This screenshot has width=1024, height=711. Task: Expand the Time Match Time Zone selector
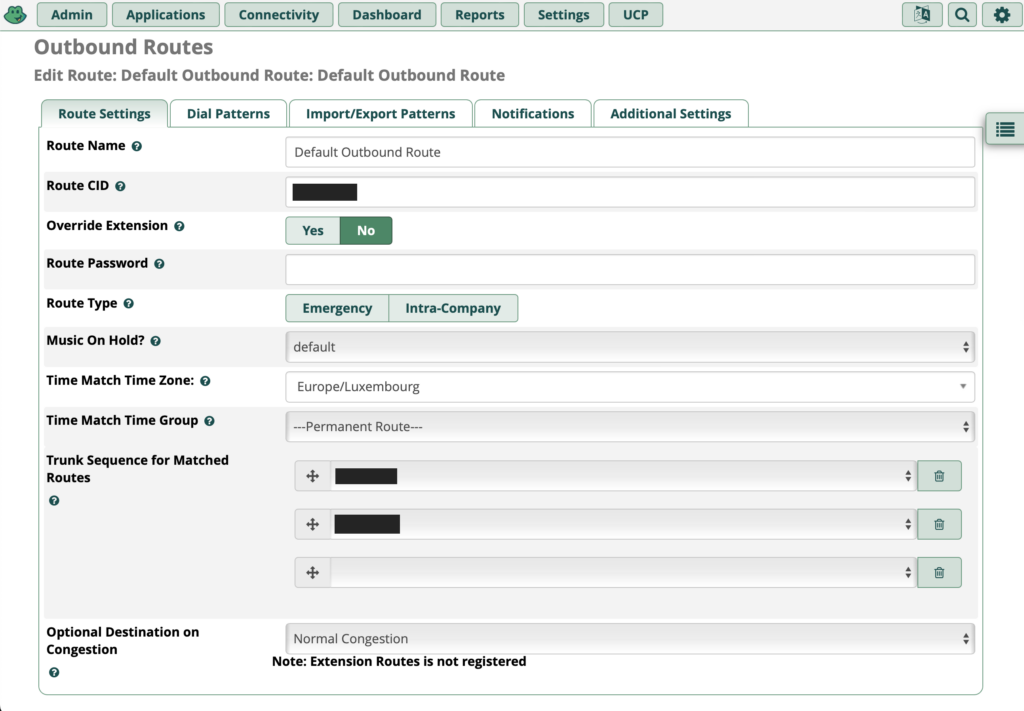click(x=630, y=387)
